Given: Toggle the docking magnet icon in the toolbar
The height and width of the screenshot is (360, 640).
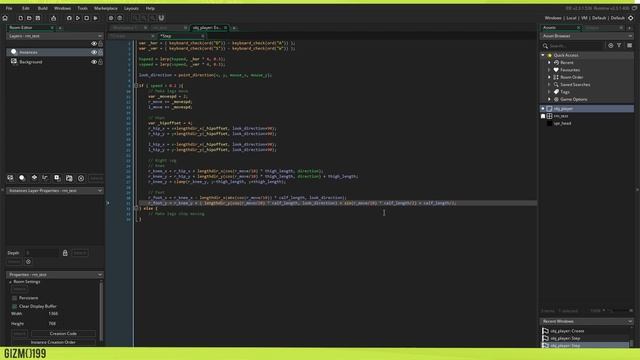Looking at the screenshot, I should click(161, 18).
